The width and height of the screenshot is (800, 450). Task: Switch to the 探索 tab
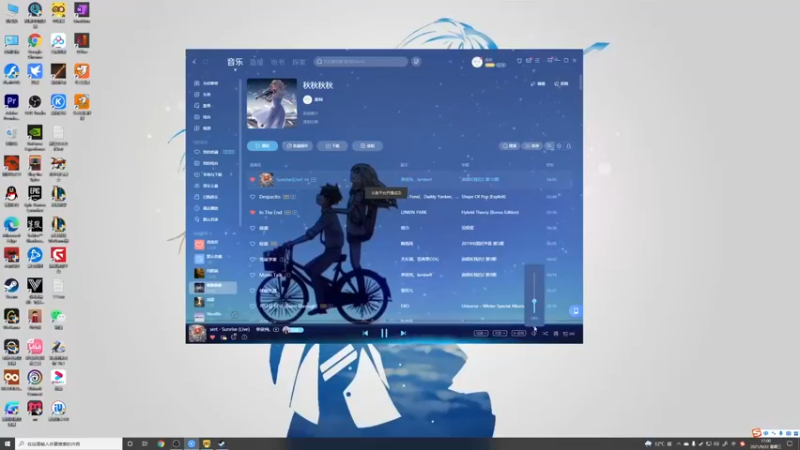(299, 62)
